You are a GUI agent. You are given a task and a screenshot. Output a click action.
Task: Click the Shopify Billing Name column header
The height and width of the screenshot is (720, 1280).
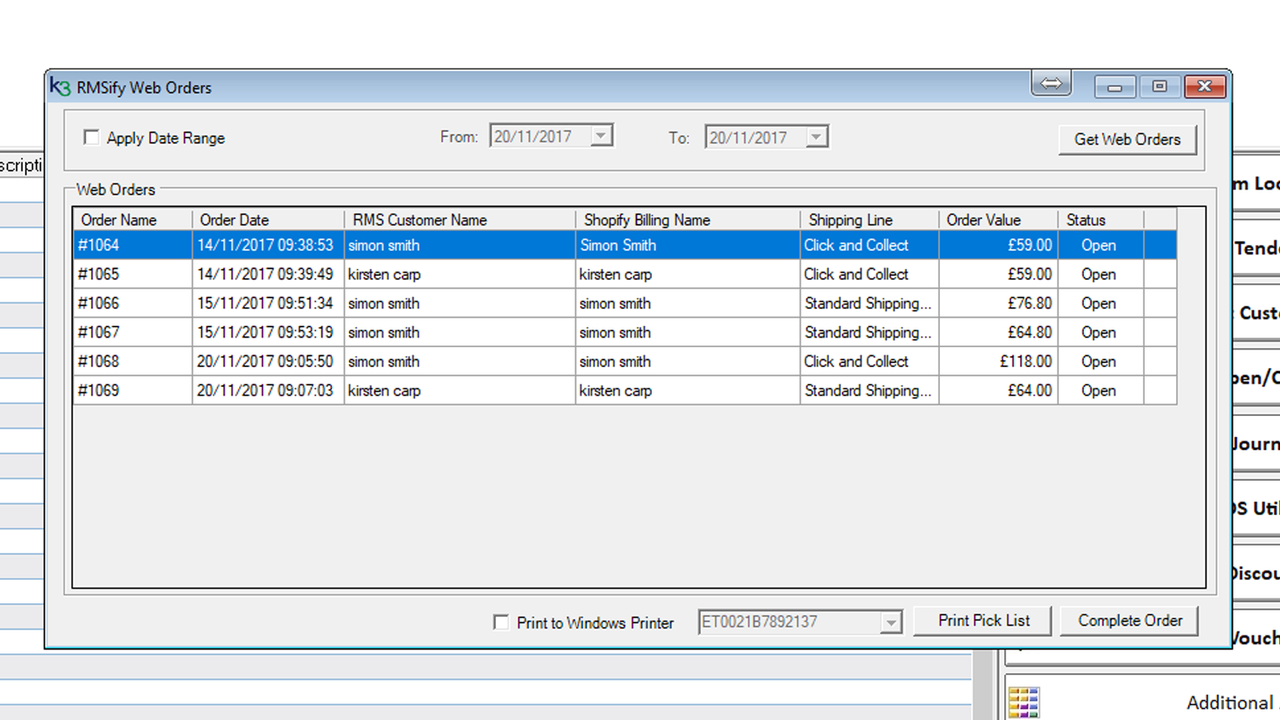pyautogui.click(x=688, y=220)
